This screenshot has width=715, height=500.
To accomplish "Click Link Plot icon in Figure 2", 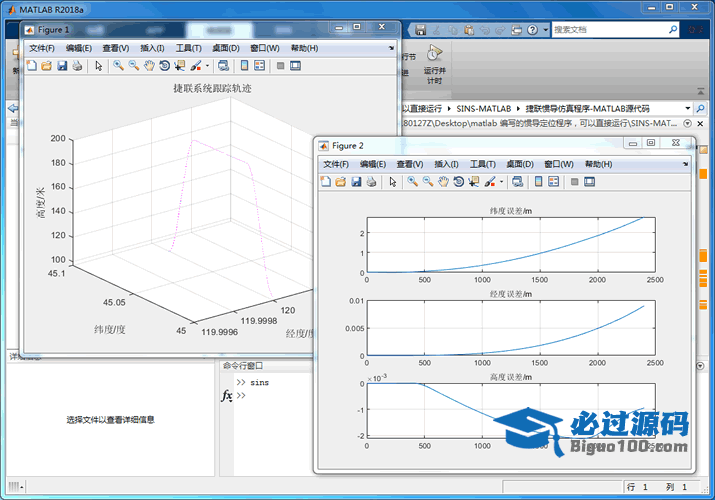I will coord(518,182).
